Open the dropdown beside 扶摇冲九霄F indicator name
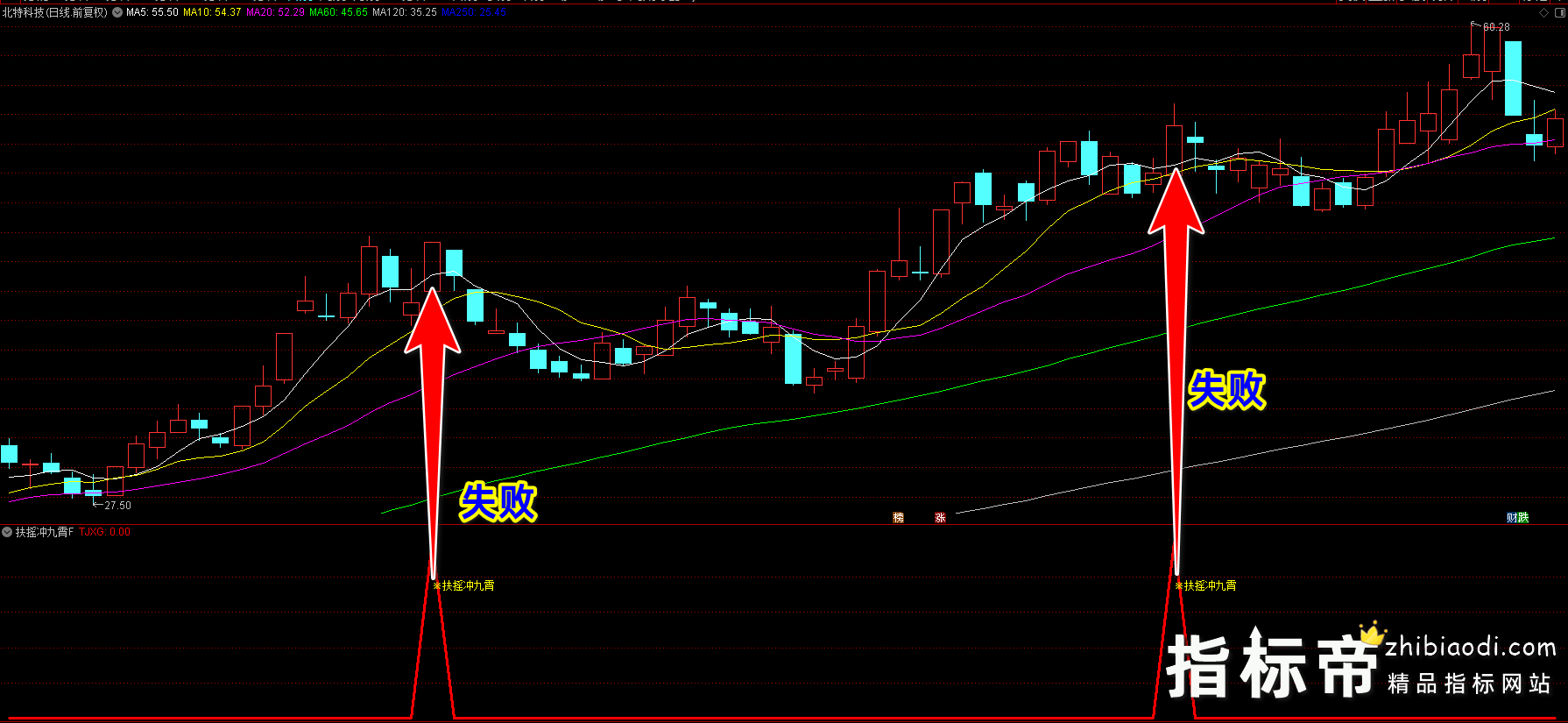1568x723 pixels. click(7, 532)
